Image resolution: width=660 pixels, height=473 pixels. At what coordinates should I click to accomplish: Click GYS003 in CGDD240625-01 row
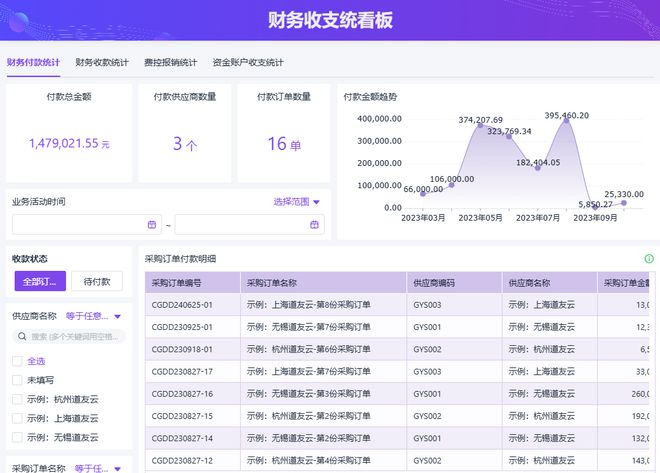(427, 305)
